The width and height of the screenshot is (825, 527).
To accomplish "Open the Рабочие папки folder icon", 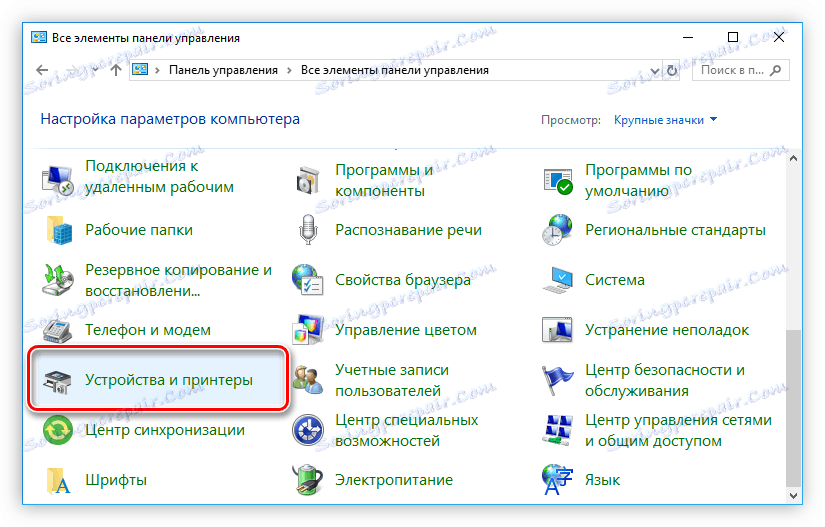I will 58,230.
